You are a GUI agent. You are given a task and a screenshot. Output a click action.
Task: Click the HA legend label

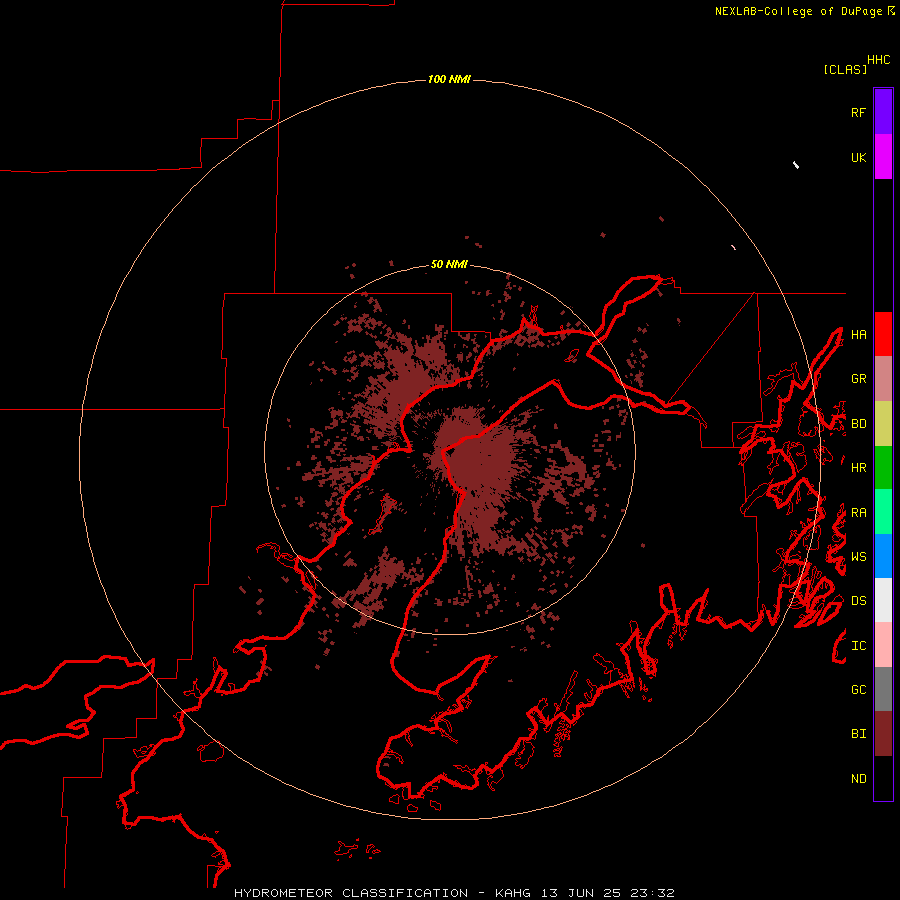coord(858,334)
